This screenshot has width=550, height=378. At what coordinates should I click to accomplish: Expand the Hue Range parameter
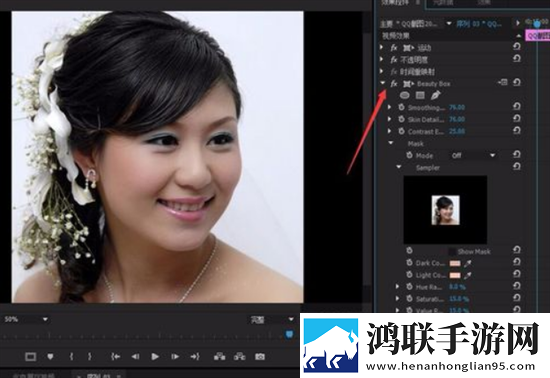tap(397, 286)
